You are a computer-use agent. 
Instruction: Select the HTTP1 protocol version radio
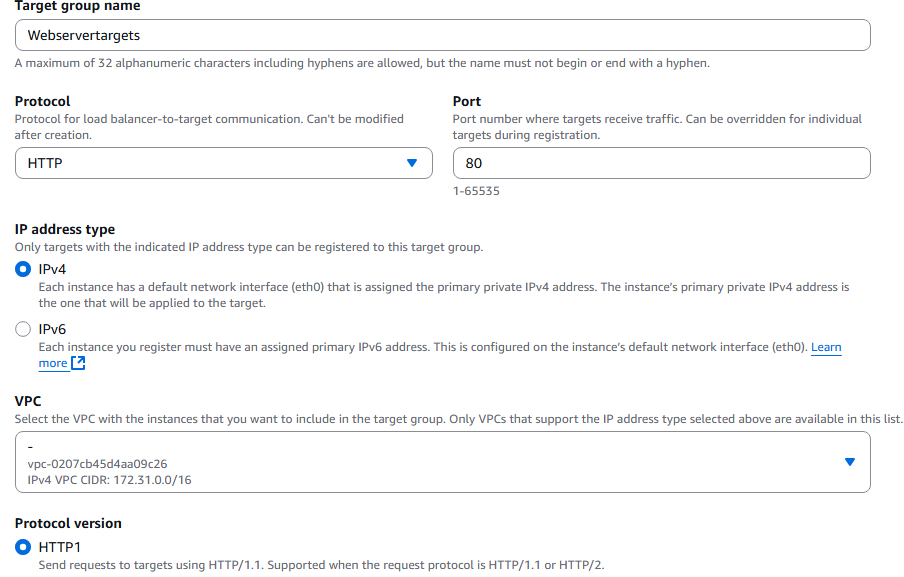(23, 547)
